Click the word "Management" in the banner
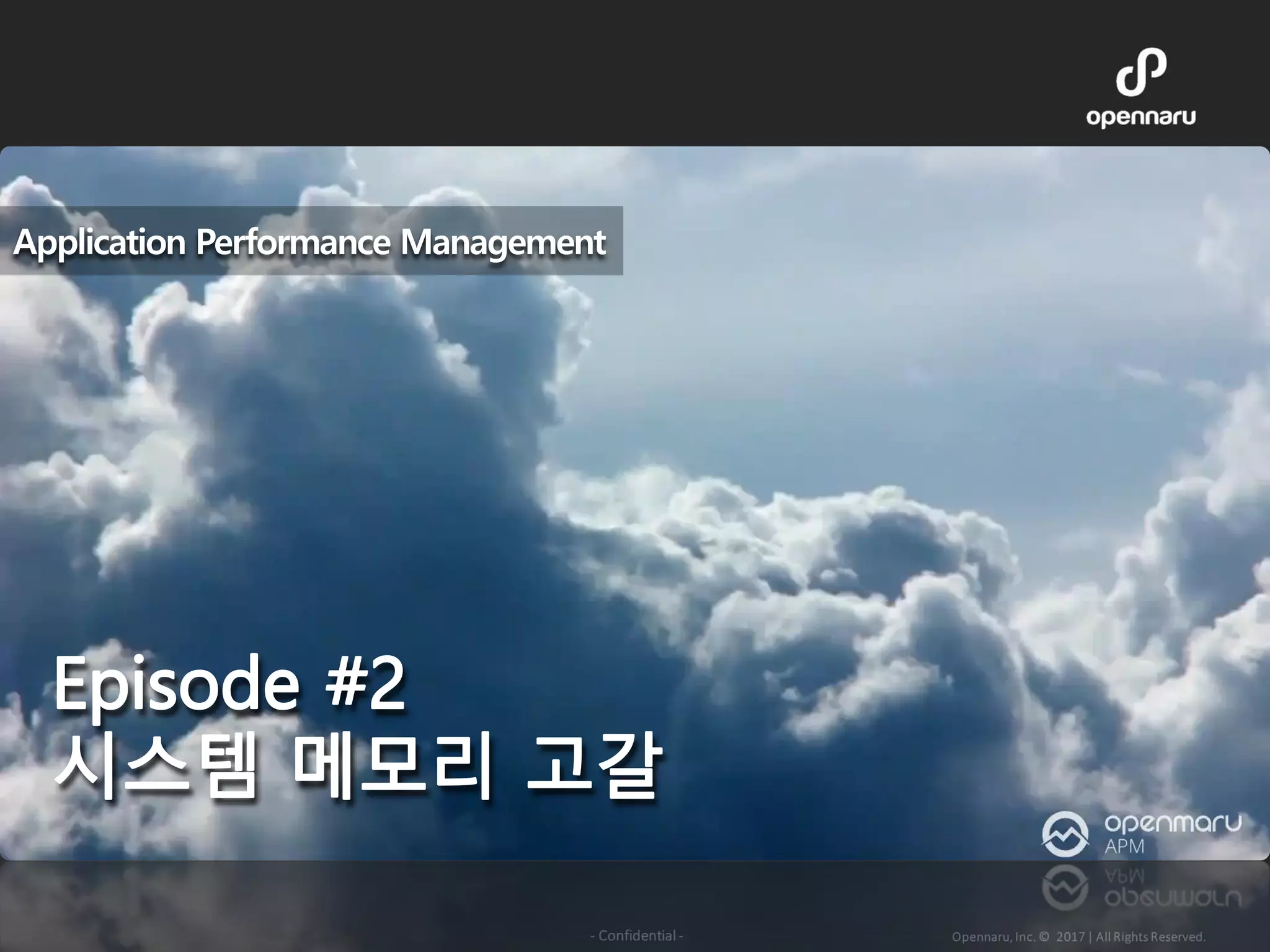 click(502, 242)
